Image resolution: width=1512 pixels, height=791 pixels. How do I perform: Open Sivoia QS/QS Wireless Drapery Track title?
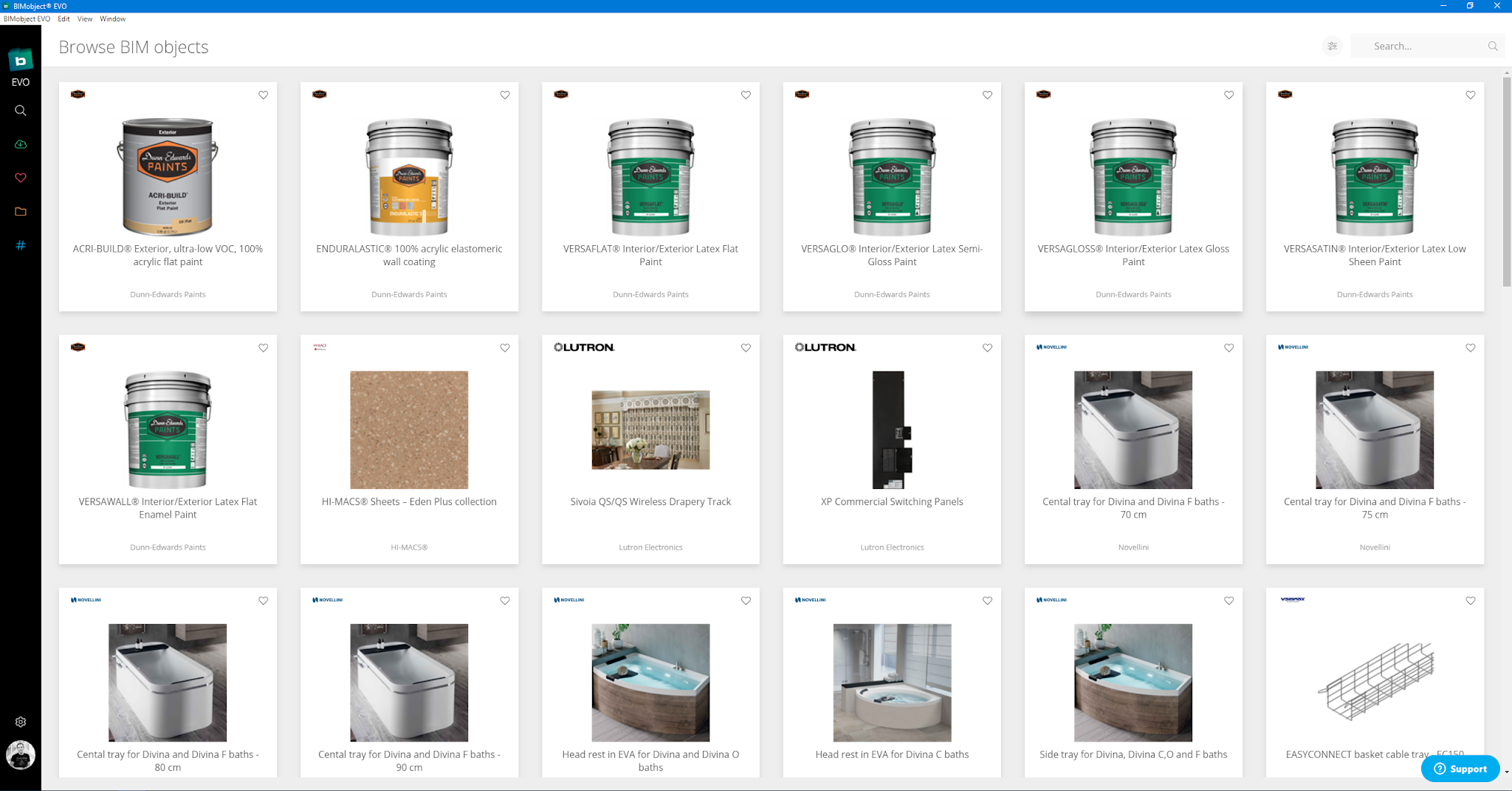coord(650,501)
